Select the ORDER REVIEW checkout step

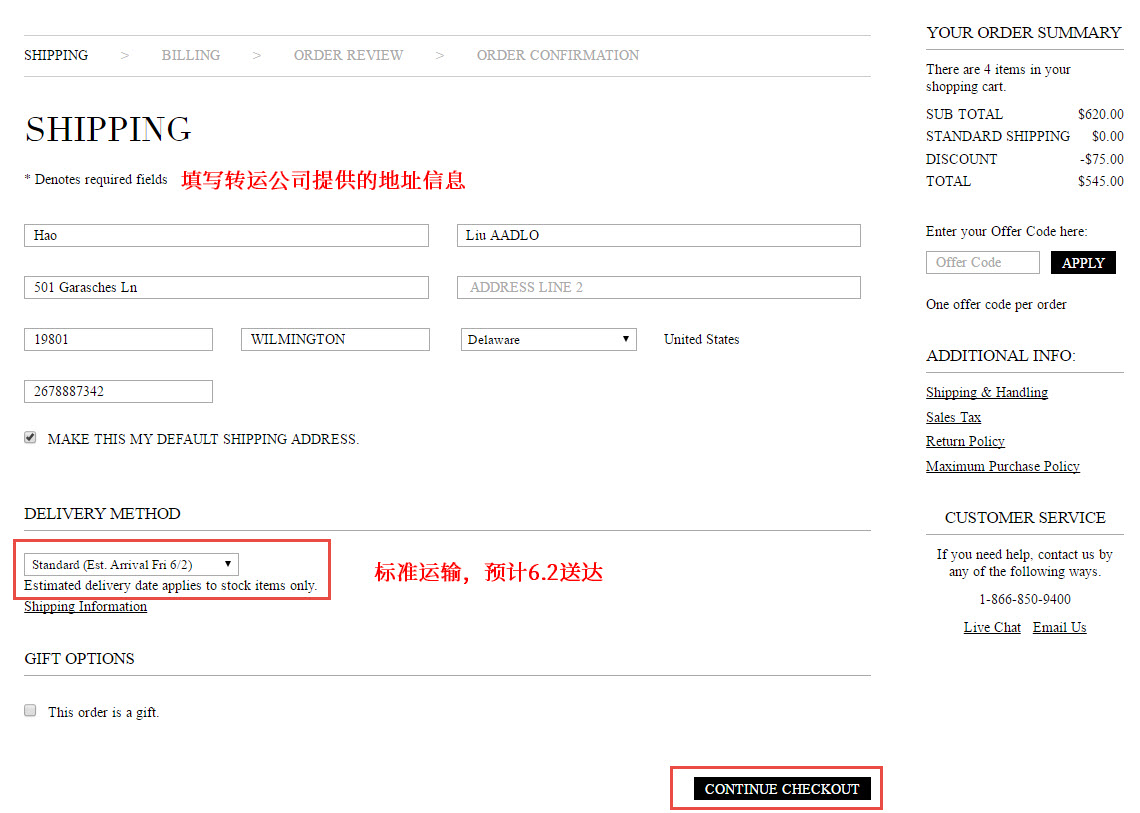coord(348,55)
